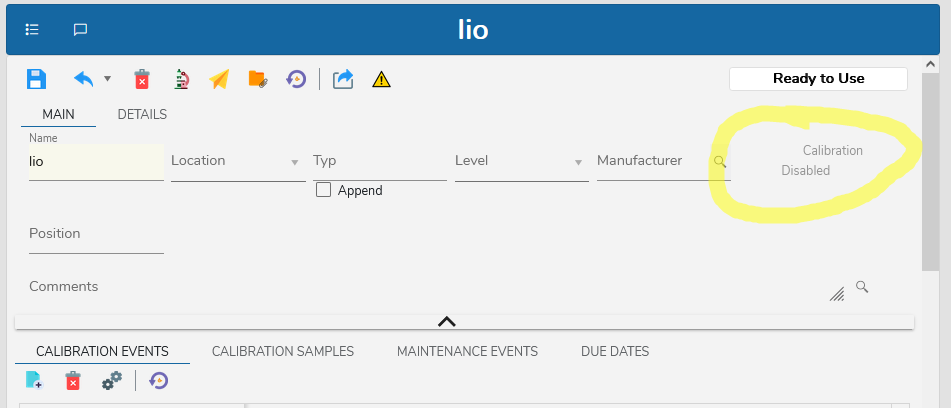Open the CALIBRATION SAMPLES tab
The width and height of the screenshot is (951, 408).
coord(283,351)
